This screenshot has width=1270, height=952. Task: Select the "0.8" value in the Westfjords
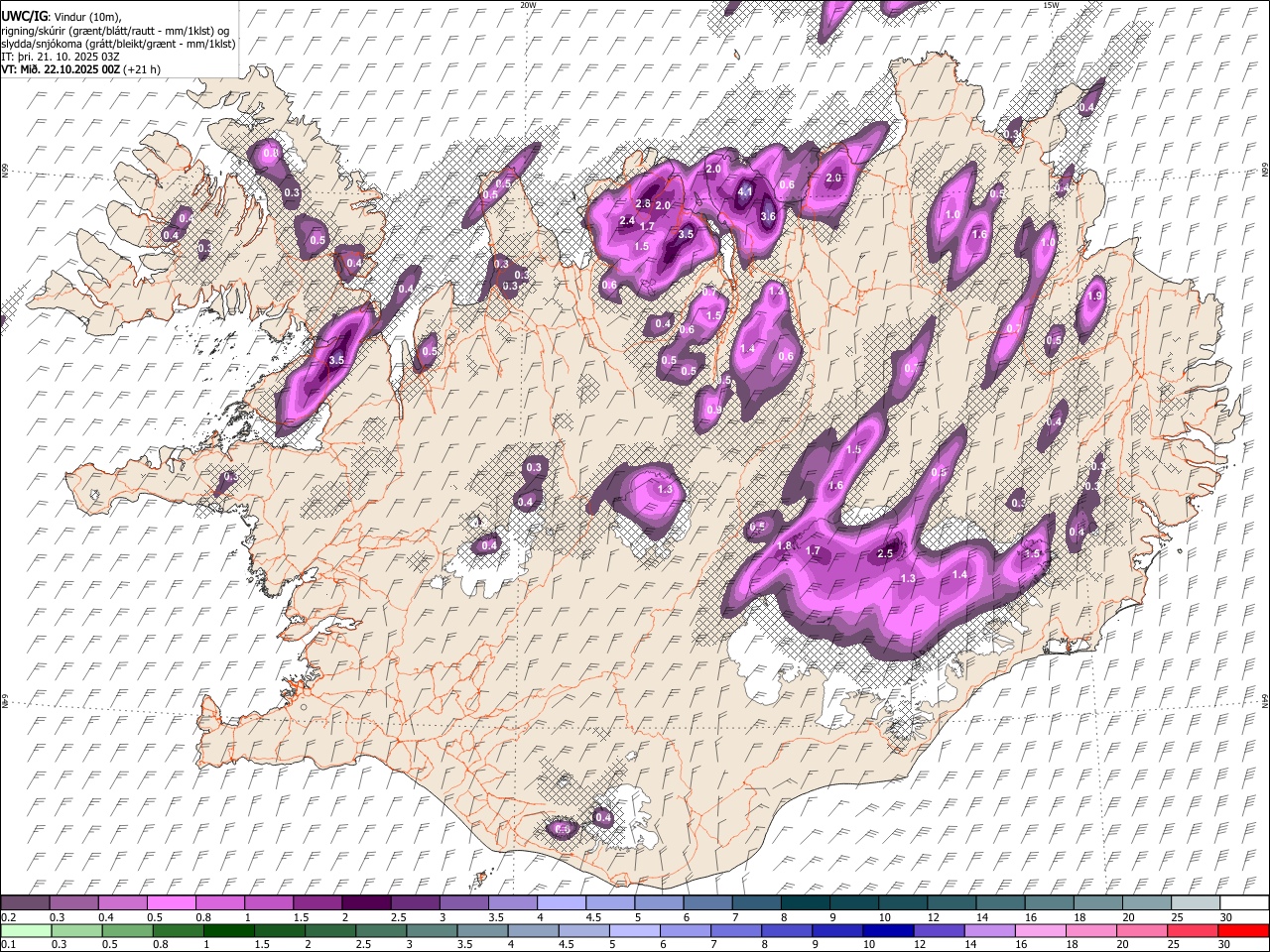pos(271,154)
